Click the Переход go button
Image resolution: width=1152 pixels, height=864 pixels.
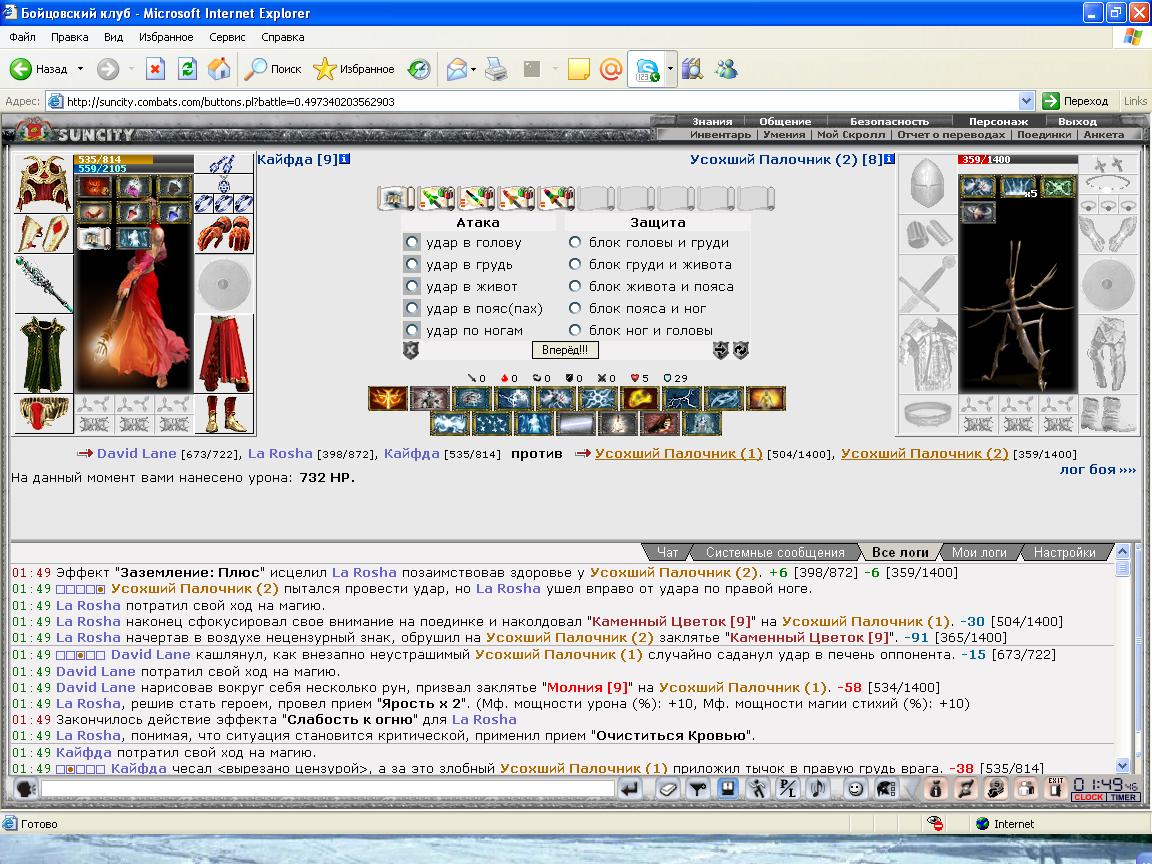point(1076,101)
